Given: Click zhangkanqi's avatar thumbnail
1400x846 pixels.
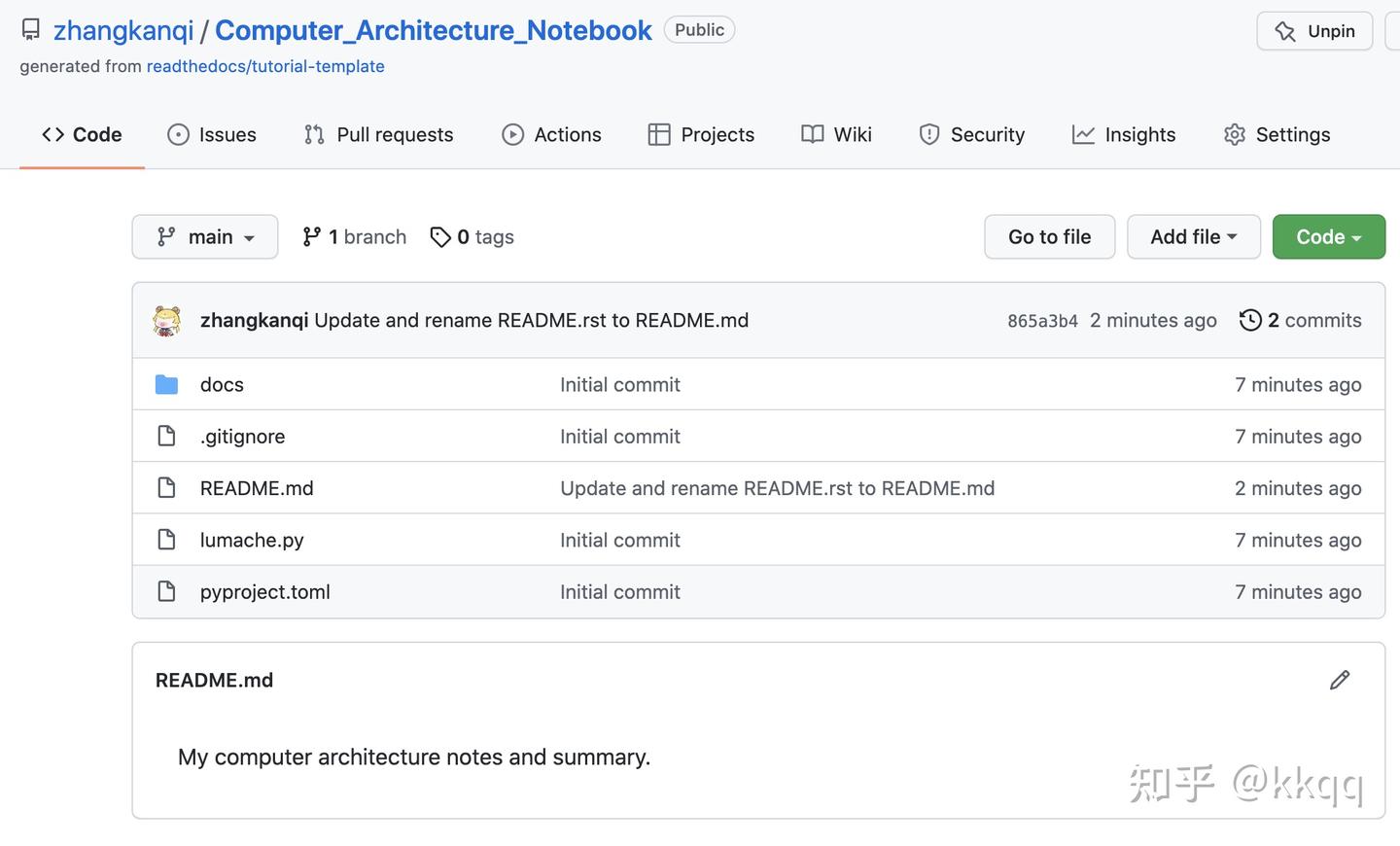Looking at the screenshot, I should [x=167, y=320].
